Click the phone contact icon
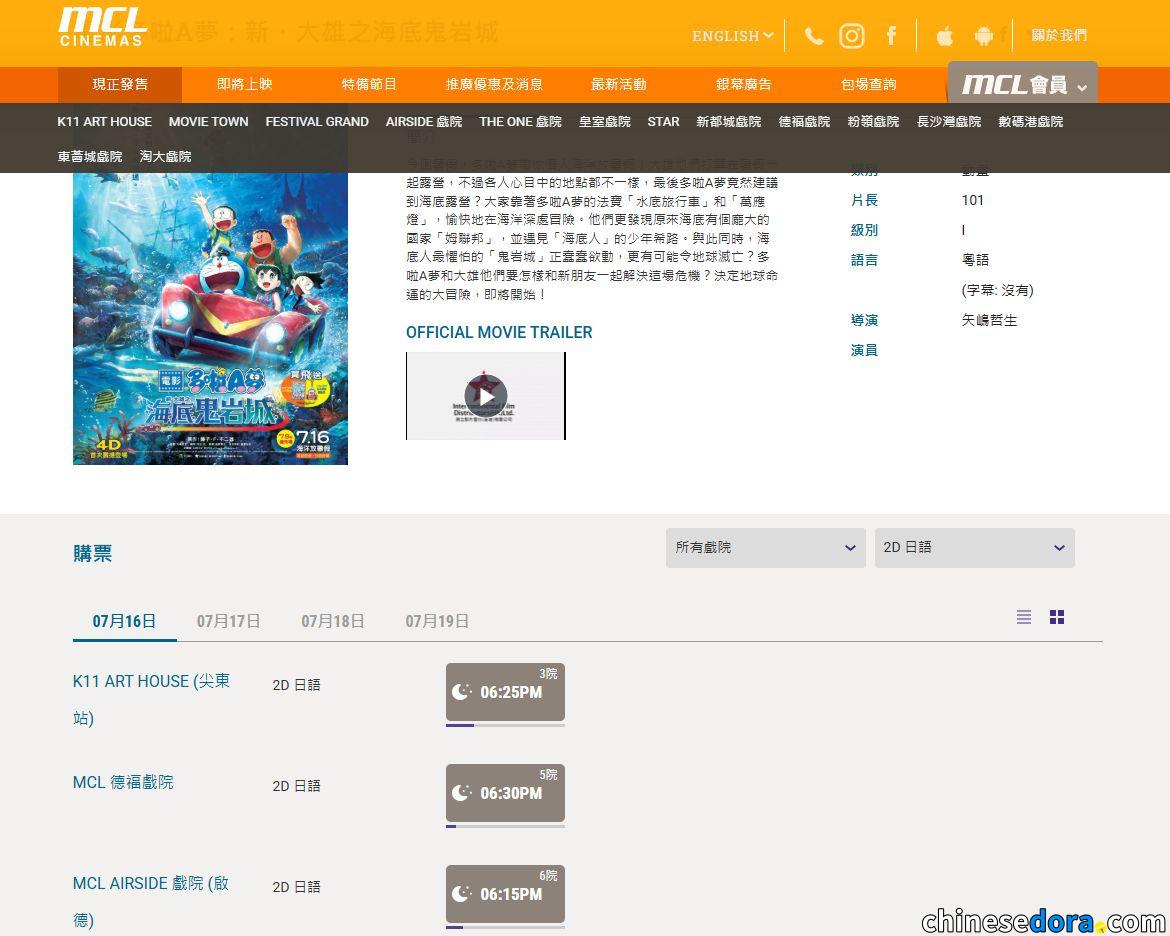This screenshot has height=936, width=1170. pyautogui.click(x=814, y=35)
